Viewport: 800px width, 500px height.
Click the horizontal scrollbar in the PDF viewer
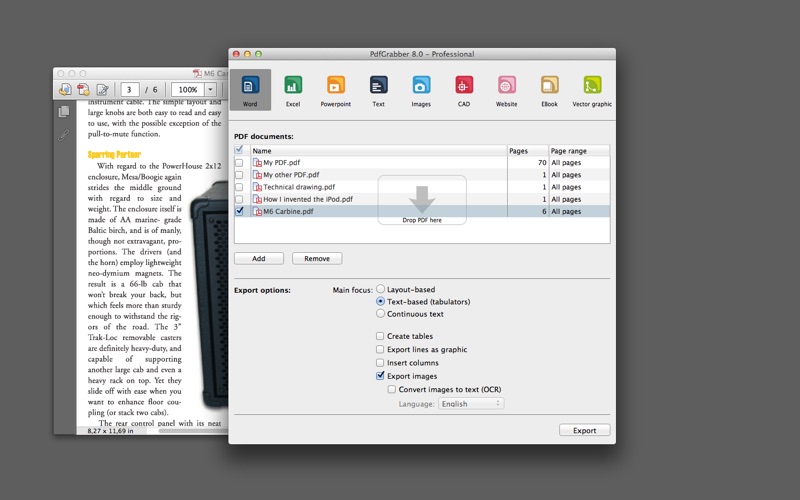point(193,431)
